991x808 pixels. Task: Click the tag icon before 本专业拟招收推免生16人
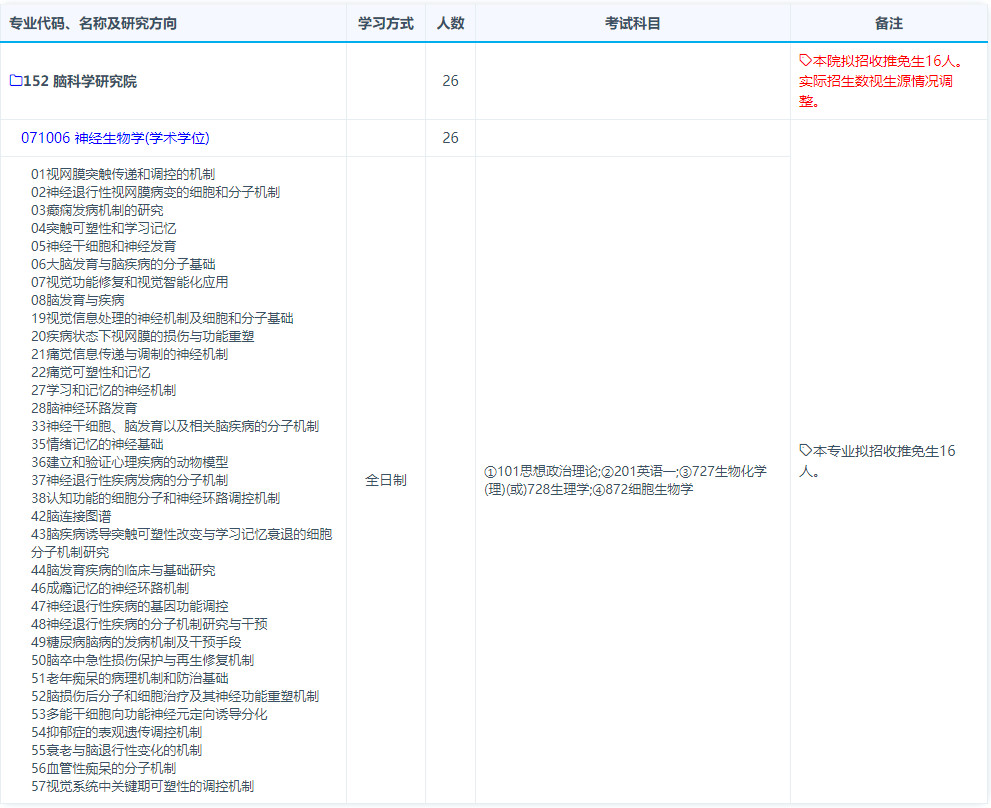tap(805, 451)
